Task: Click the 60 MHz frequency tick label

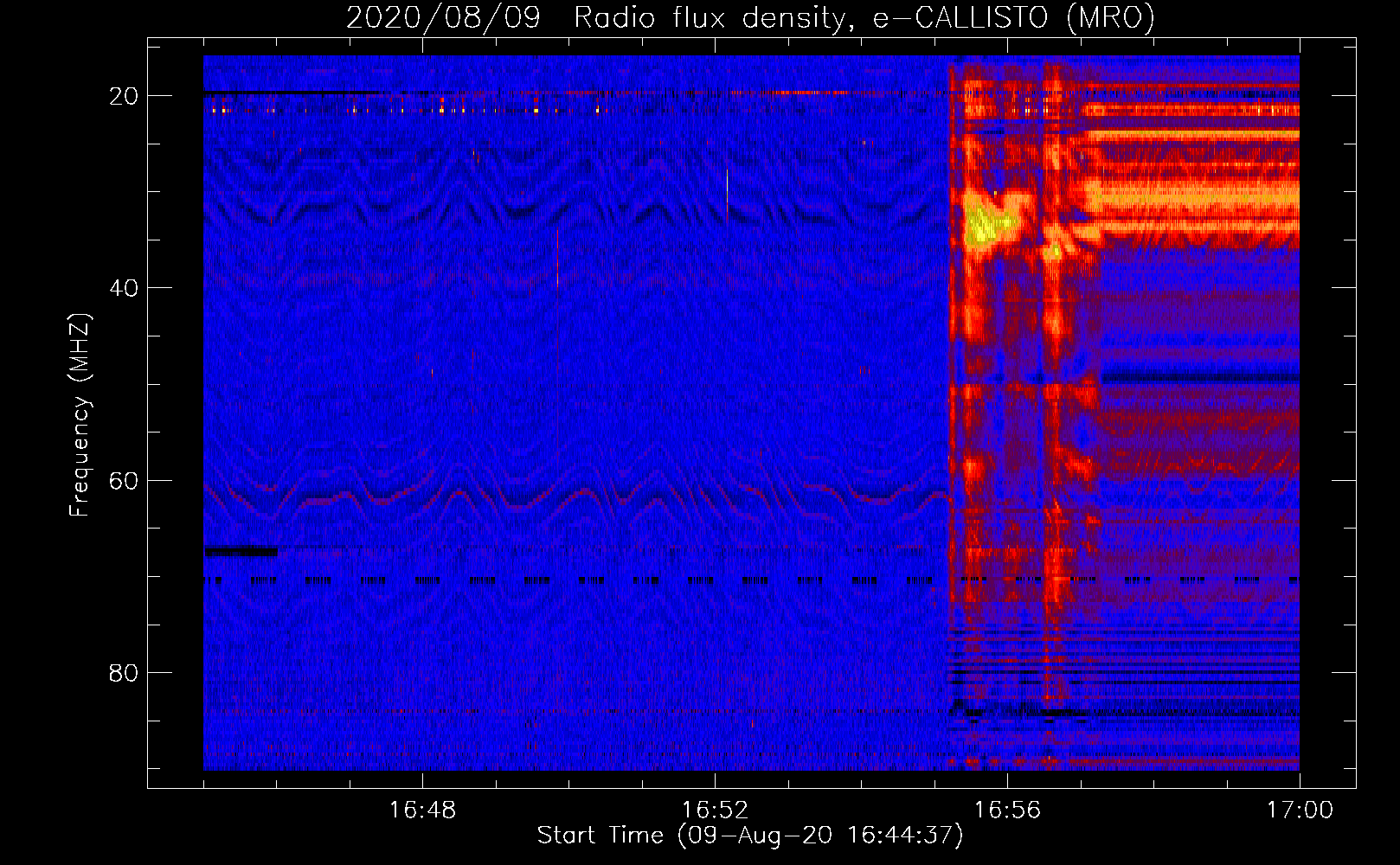Action: (124, 480)
